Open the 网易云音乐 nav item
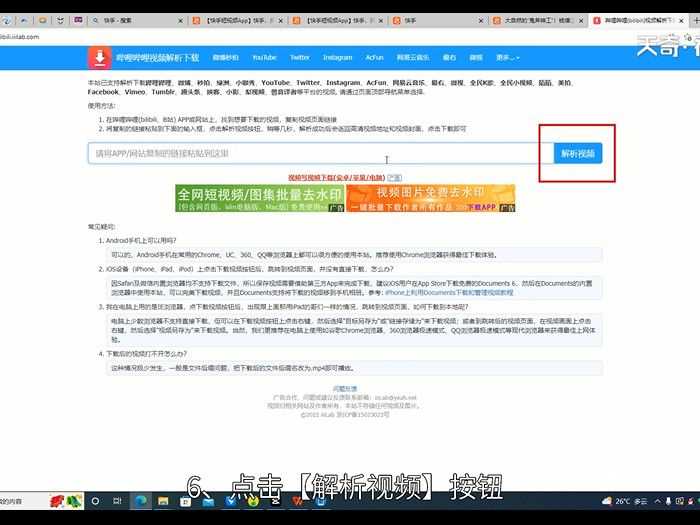Viewport: 700px width, 525px height. pyautogui.click(x=412, y=58)
